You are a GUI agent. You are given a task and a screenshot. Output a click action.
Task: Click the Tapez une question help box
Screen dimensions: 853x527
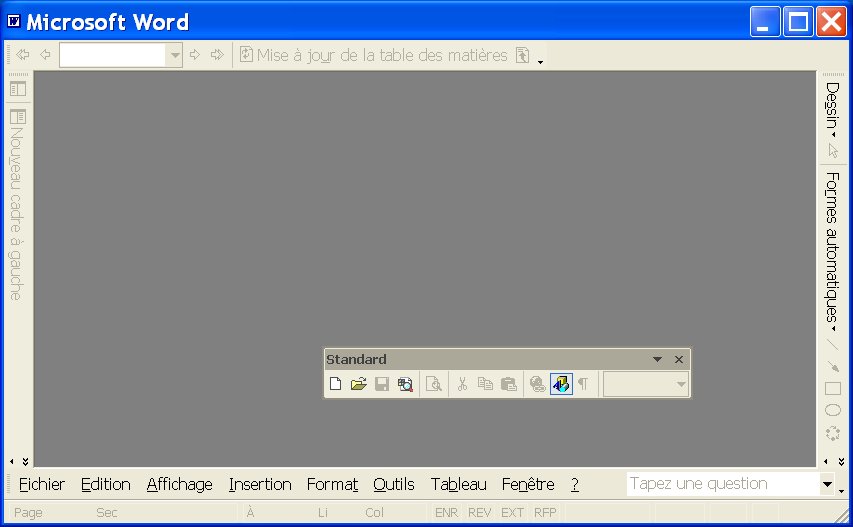coord(724,484)
